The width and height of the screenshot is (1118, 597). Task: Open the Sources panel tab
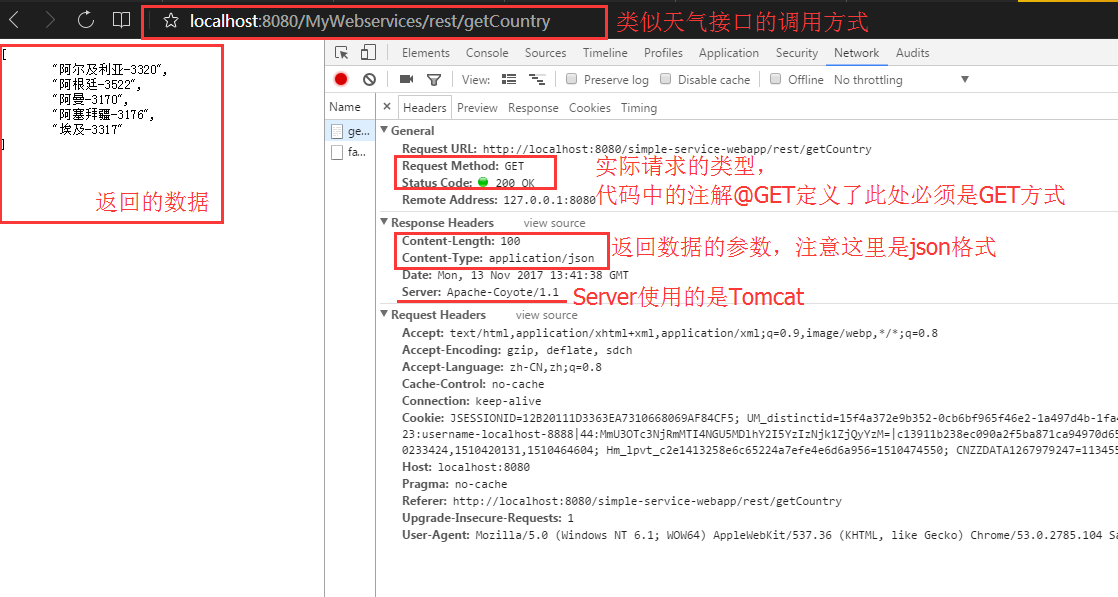point(545,53)
